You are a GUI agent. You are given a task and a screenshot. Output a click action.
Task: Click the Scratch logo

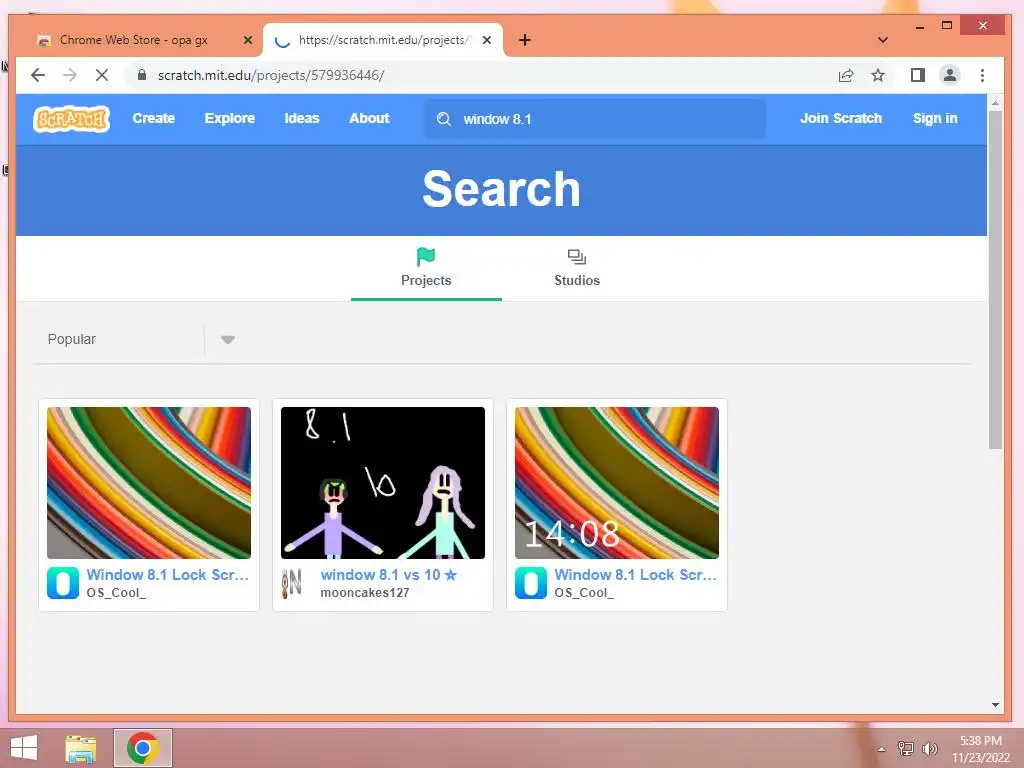tap(71, 119)
